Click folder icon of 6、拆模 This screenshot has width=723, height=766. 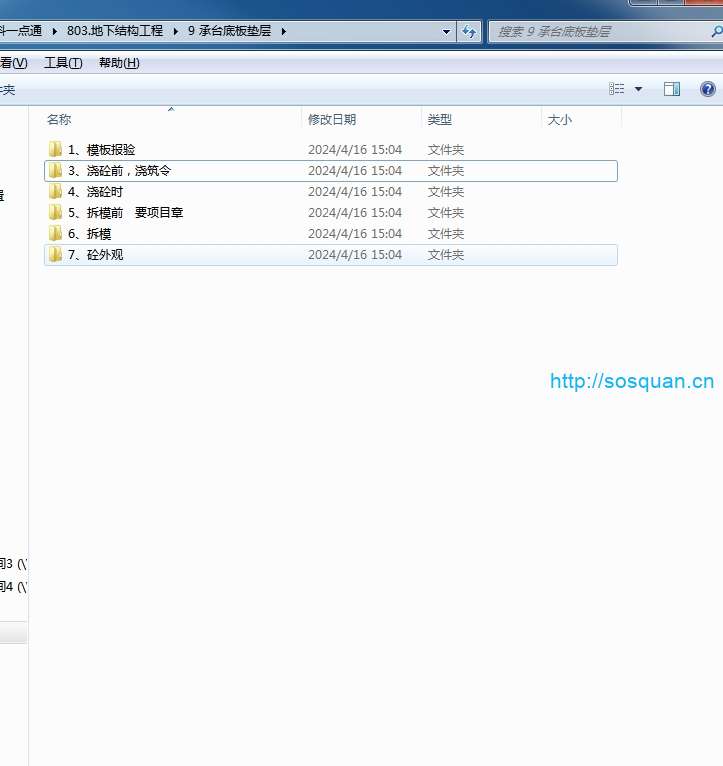coord(55,234)
